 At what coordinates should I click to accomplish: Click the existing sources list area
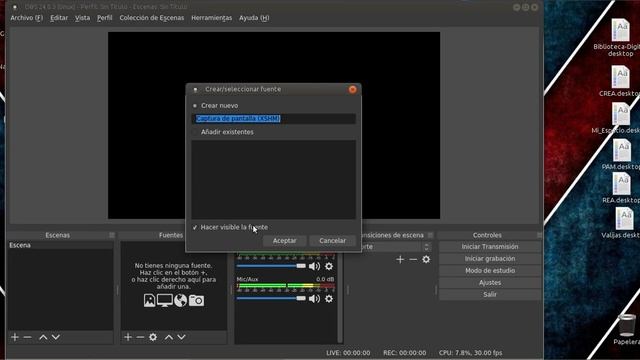pyautogui.click(x=273, y=180)
